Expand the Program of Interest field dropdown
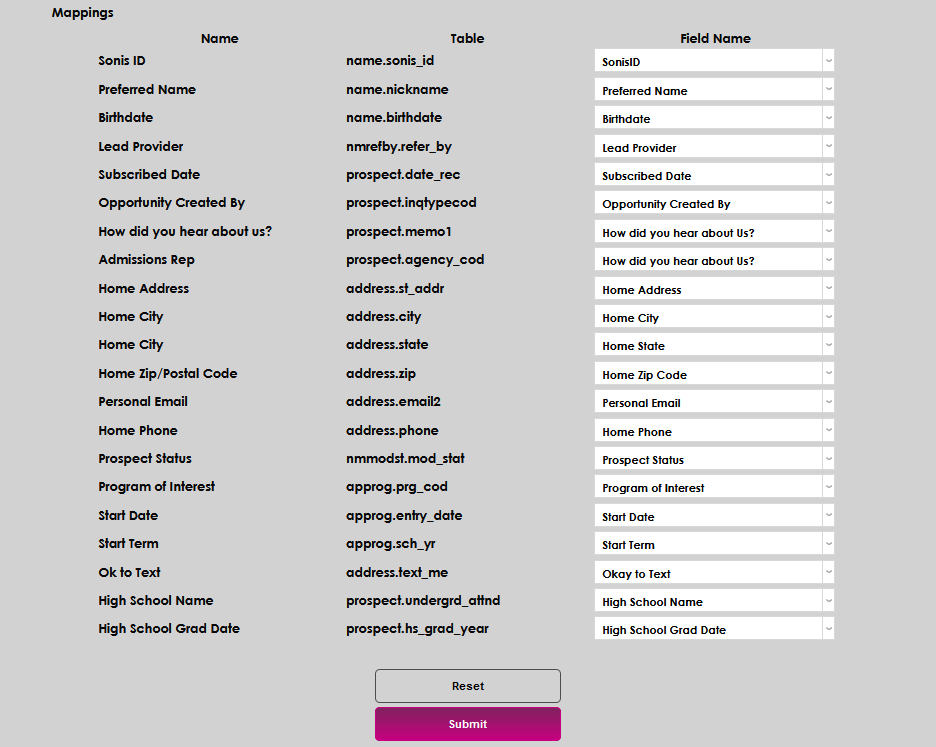 tap(714, 487)
